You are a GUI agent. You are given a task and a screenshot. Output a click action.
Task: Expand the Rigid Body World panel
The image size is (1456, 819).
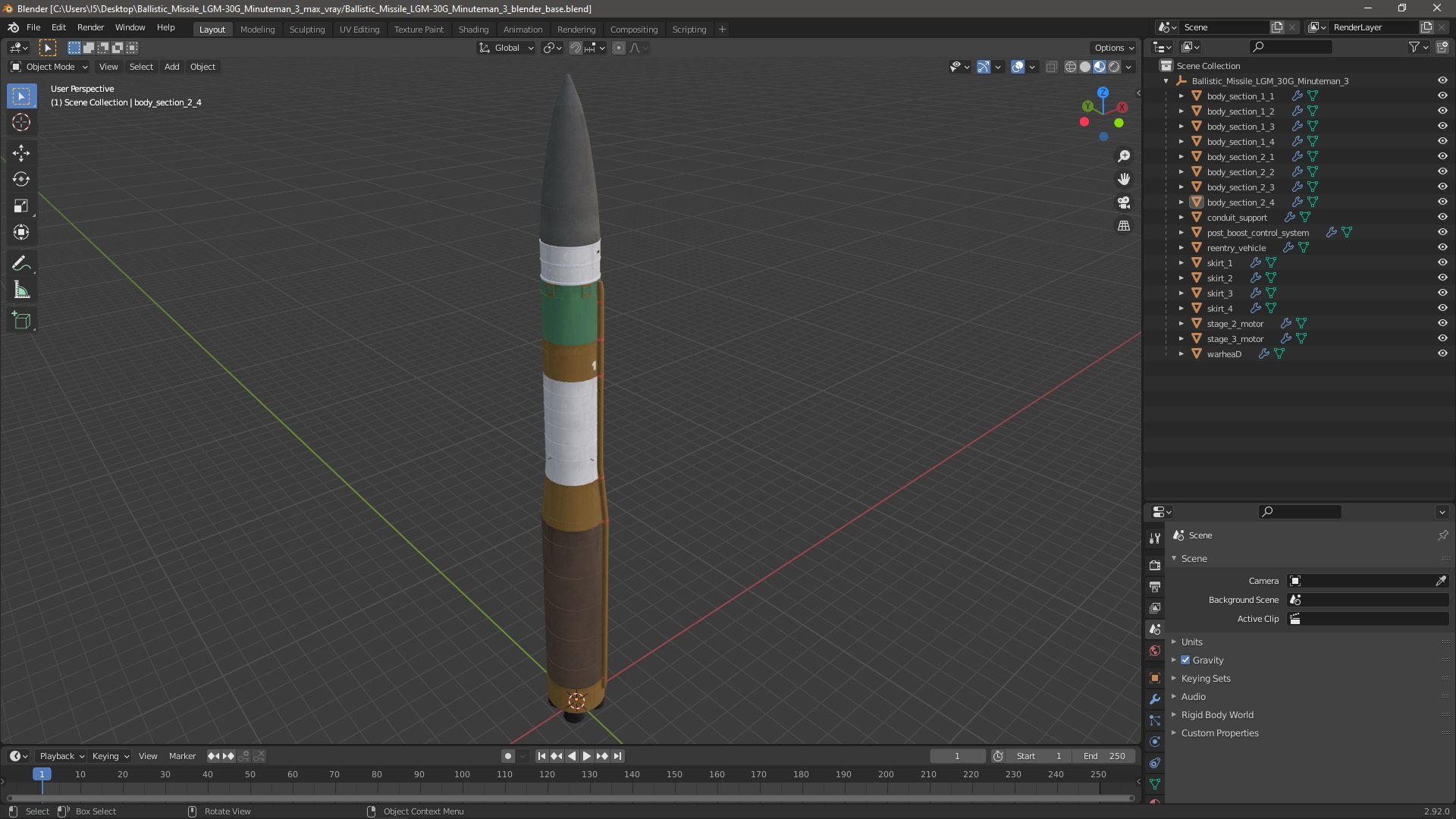pyautogui.click(x=1216, y=715)
